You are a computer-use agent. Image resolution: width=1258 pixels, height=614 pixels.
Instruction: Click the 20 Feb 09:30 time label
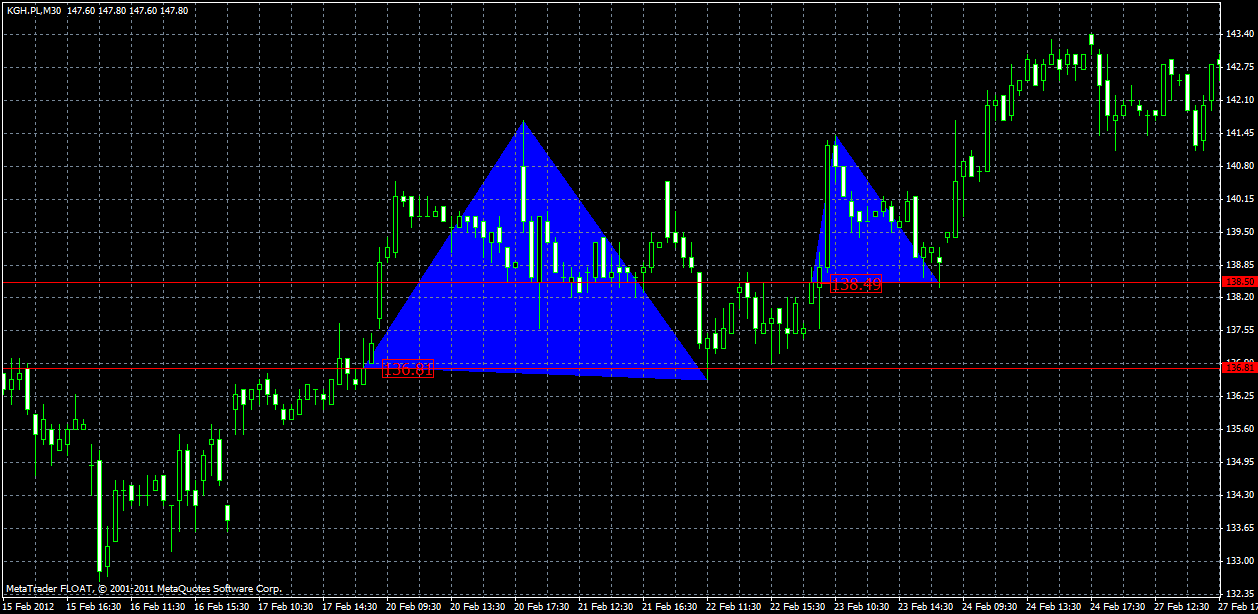coord(414,607)
